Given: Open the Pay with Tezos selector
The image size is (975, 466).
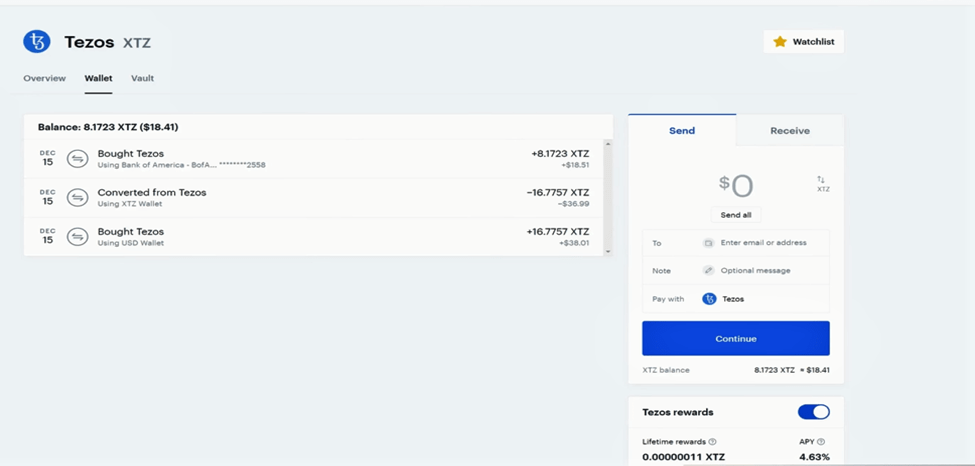Looking at the screenshot, I should pyautogui.click(x=736, y=299).
